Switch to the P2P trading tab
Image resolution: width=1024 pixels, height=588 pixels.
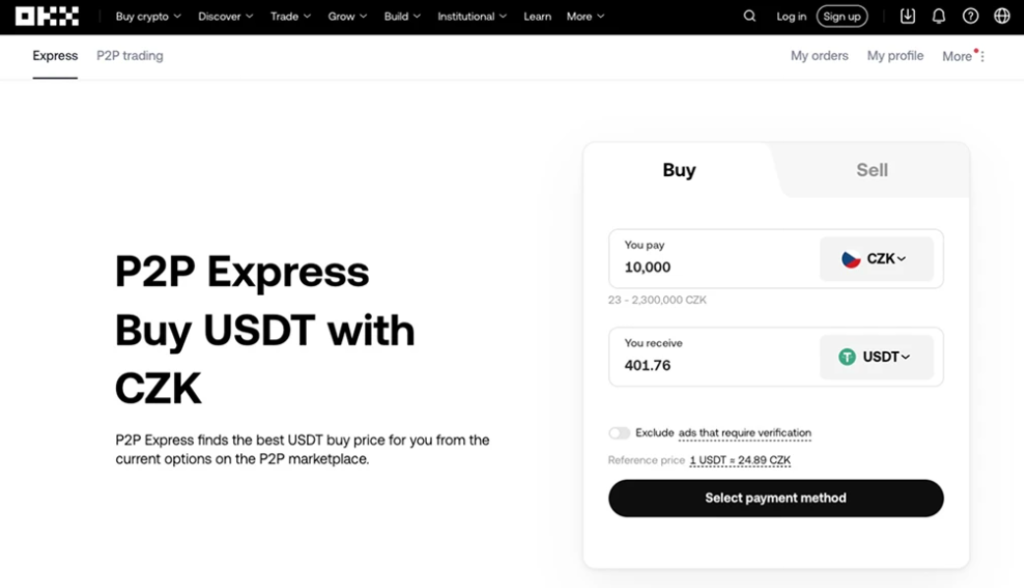[x=130, y=56]
